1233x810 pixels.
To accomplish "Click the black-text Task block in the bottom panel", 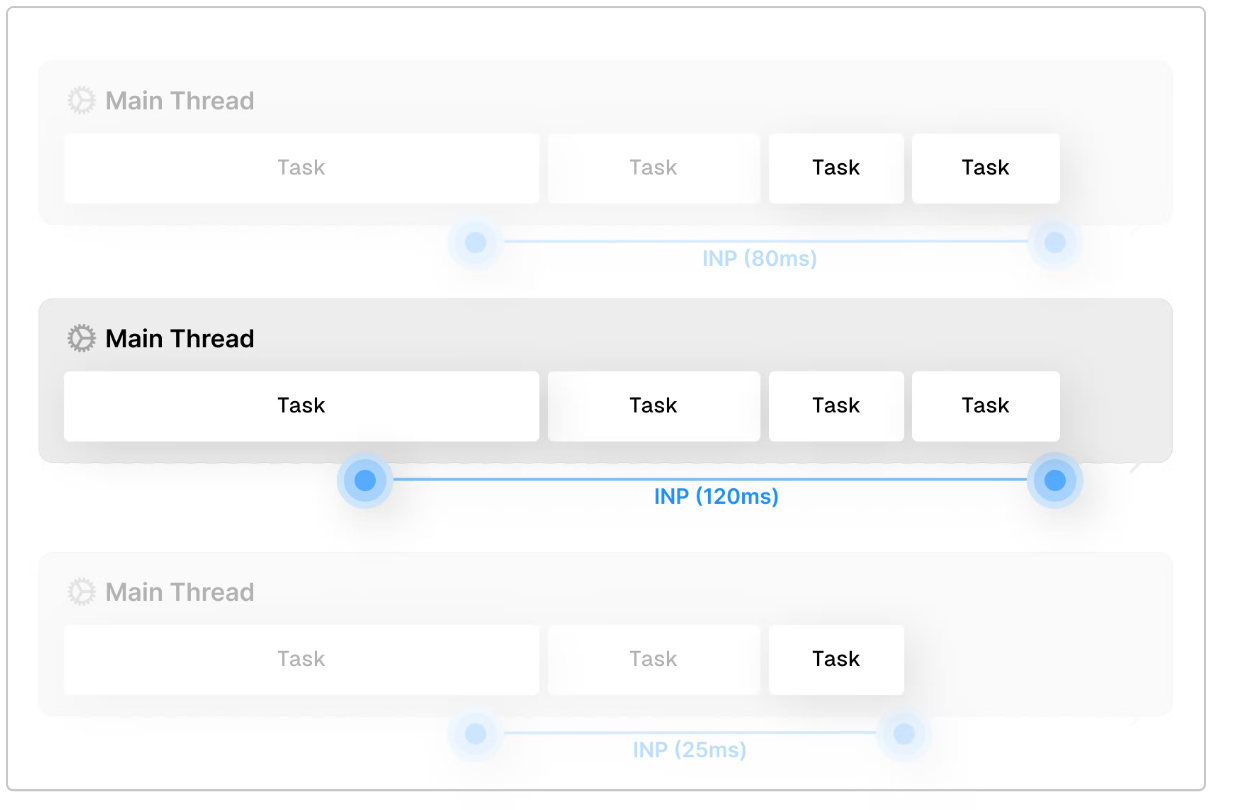I will pos(836,659).
